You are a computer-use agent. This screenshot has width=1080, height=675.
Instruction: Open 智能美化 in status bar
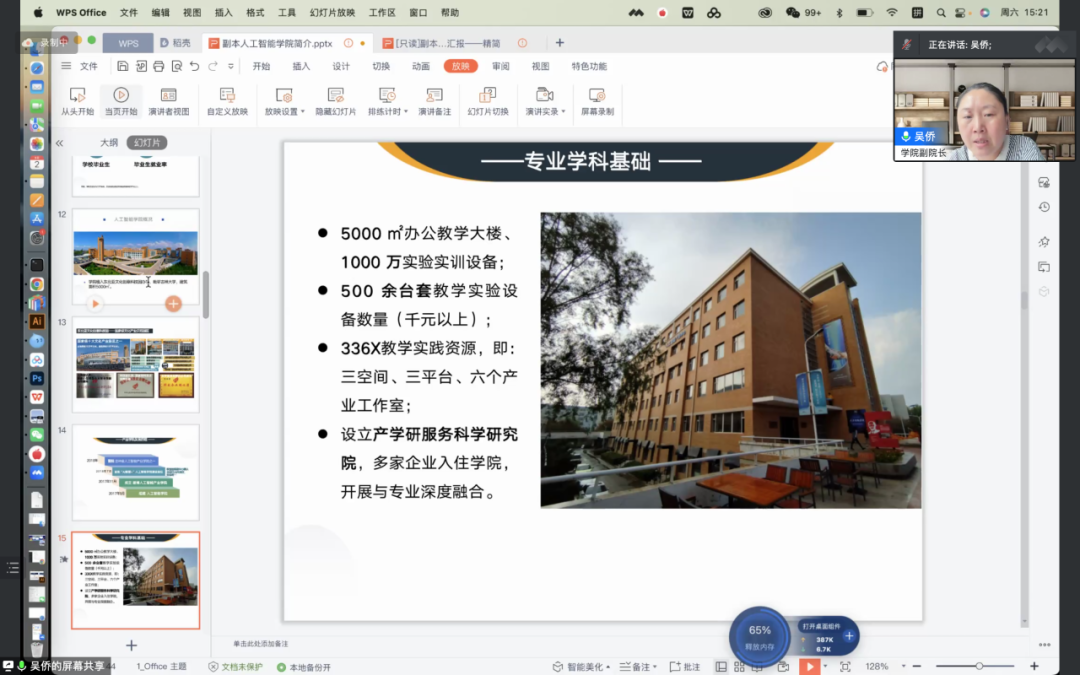581,667
